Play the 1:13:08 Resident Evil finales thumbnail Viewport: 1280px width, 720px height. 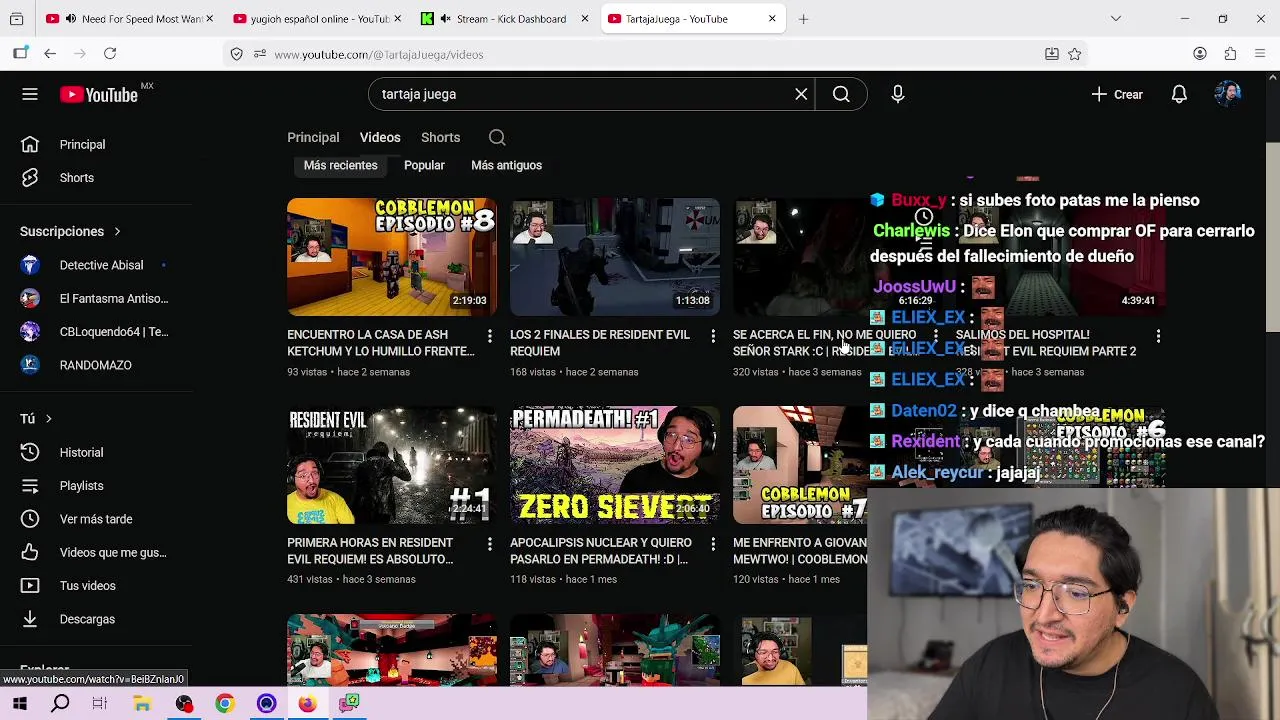(x=615, y=257)
